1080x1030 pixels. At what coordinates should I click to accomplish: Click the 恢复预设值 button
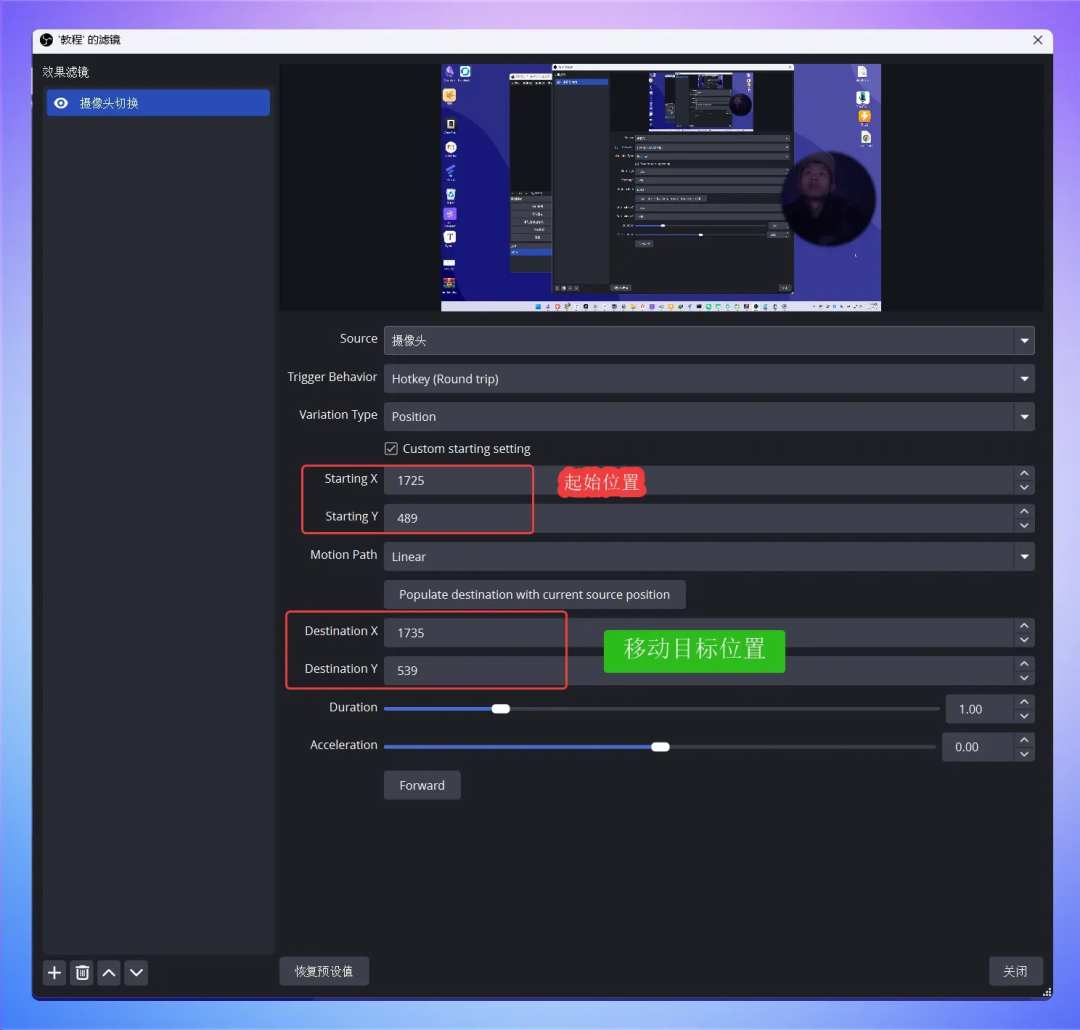point(323,971)
